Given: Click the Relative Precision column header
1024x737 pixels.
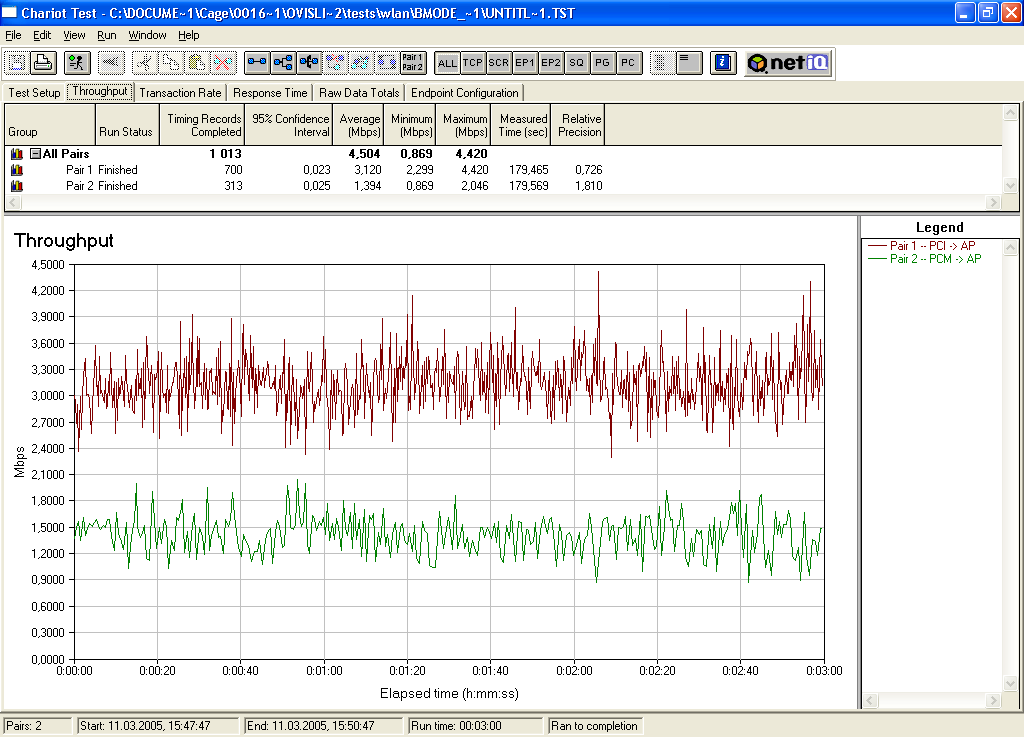Looking at the screenshot, I should [579, 125].
